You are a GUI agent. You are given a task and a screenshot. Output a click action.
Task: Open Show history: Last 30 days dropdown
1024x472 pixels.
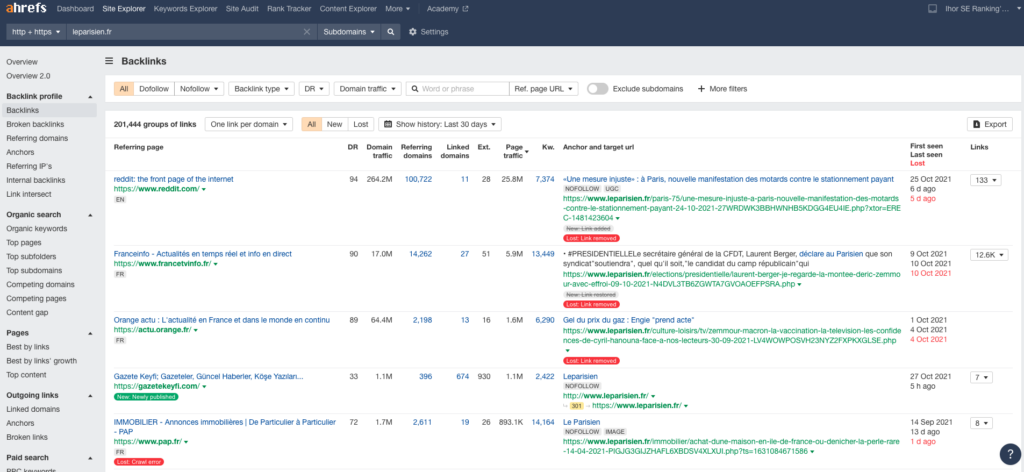[x=440, y=124]
